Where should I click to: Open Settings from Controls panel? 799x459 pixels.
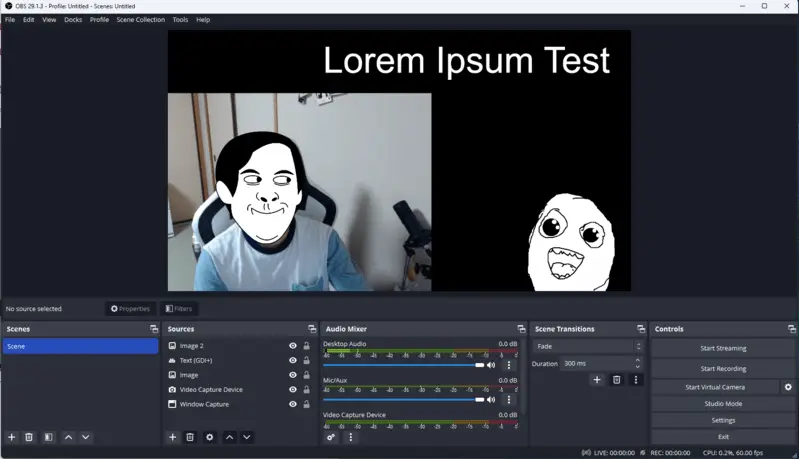723,420
